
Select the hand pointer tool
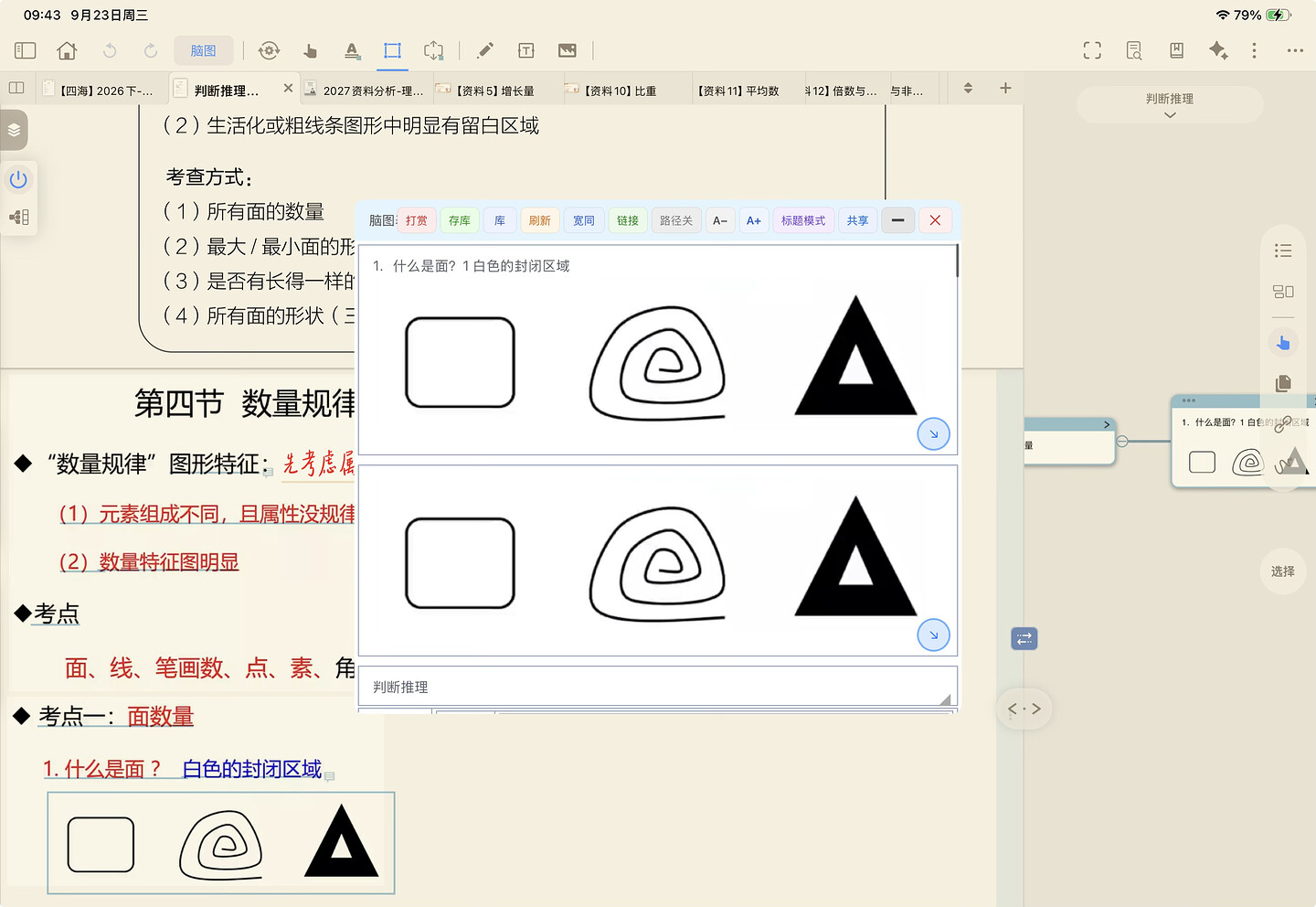coord(311,50)
